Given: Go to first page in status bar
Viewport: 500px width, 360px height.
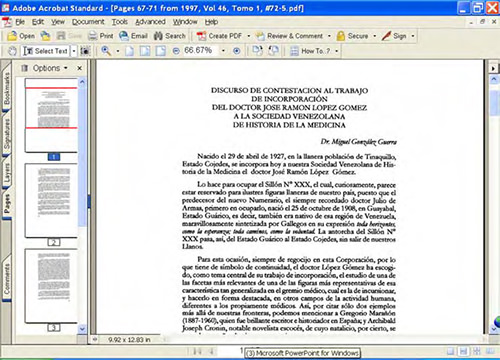Looking at the screenshot, I should 197,351.
